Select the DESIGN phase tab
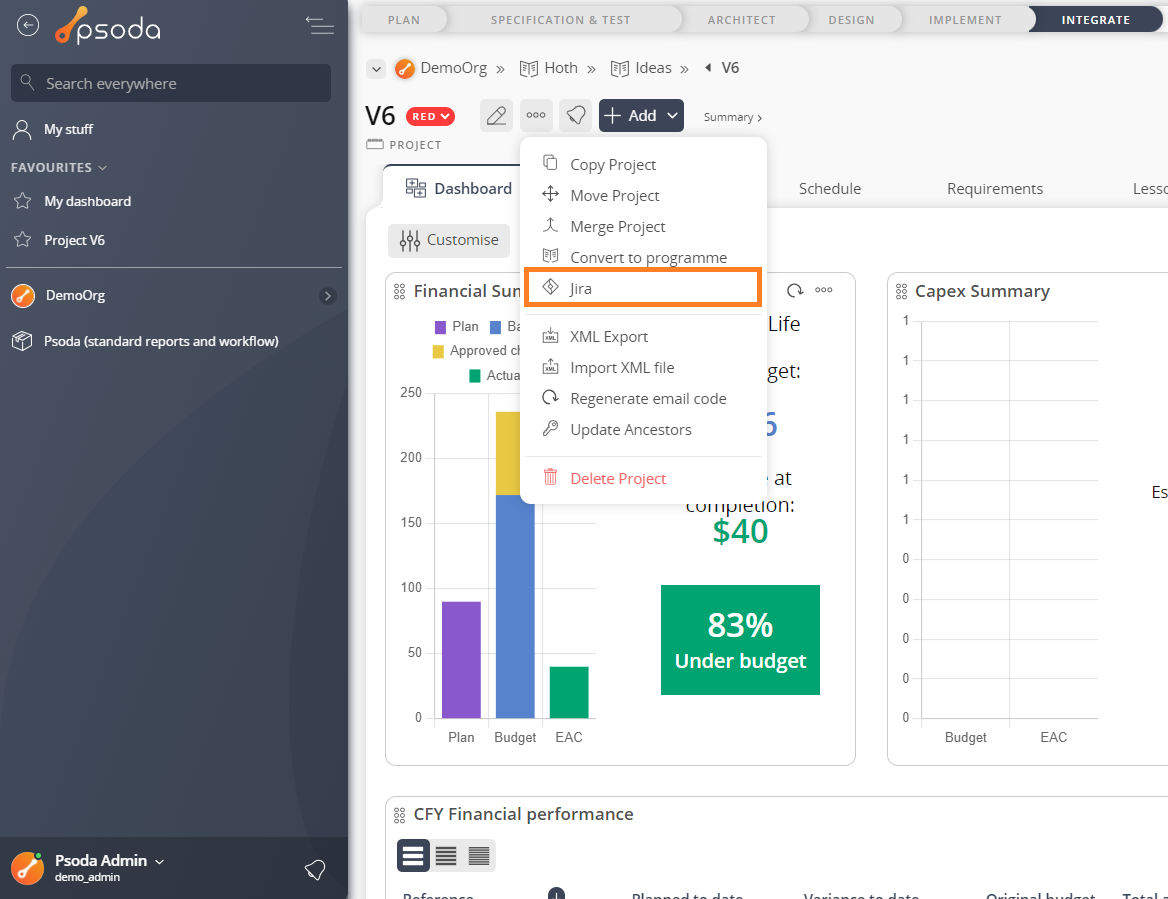Image resolution: width=1168 pixels, height=899 pixels. pyautogui.click(x=851, y=20)
